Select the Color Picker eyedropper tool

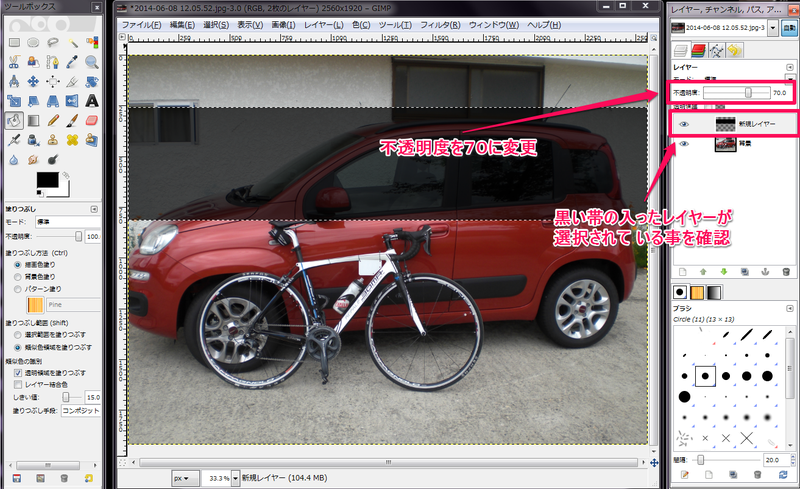(x=72, y=62)
